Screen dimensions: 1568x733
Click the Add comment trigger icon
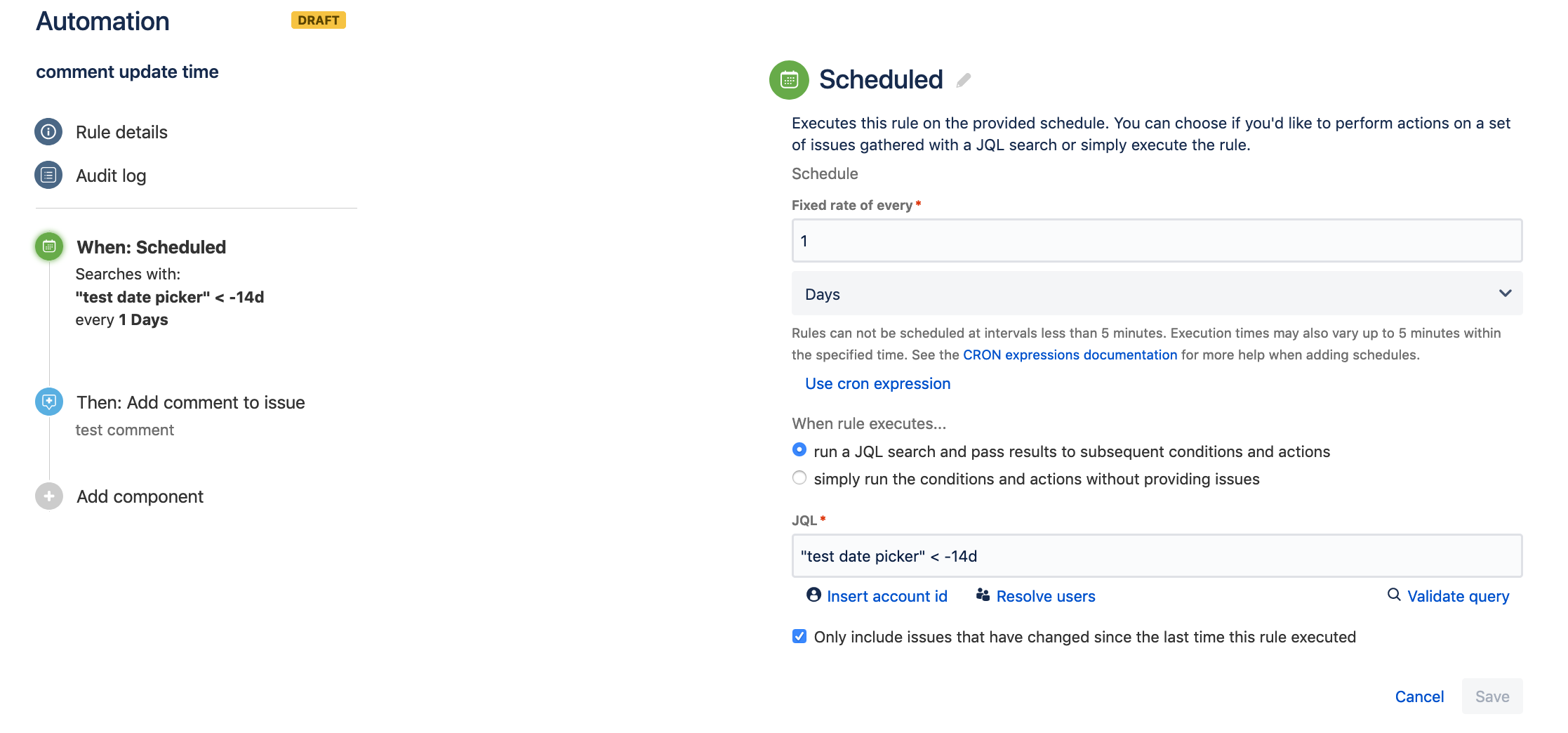[48, 402]
